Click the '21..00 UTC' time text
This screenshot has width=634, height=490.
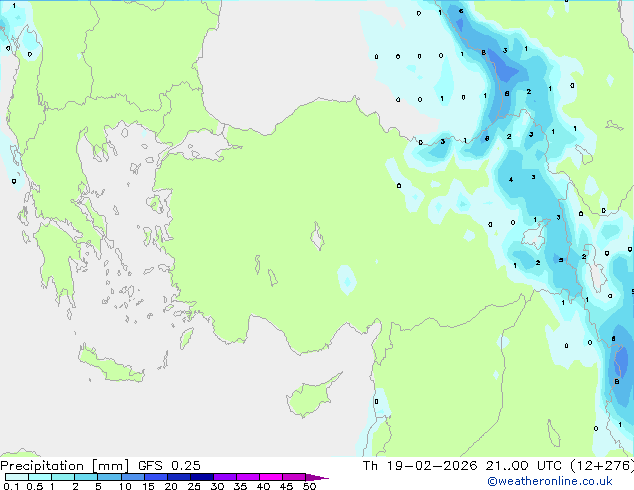point(524,466)
